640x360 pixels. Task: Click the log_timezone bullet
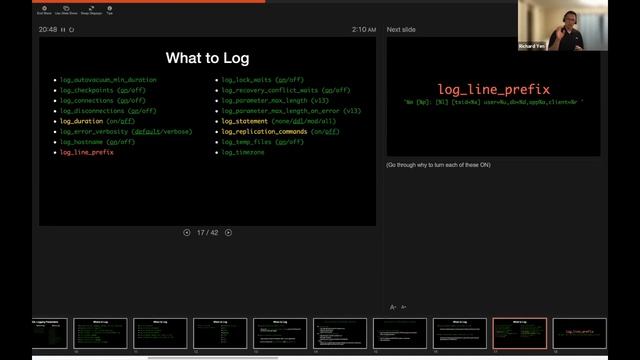click(243, 152)
